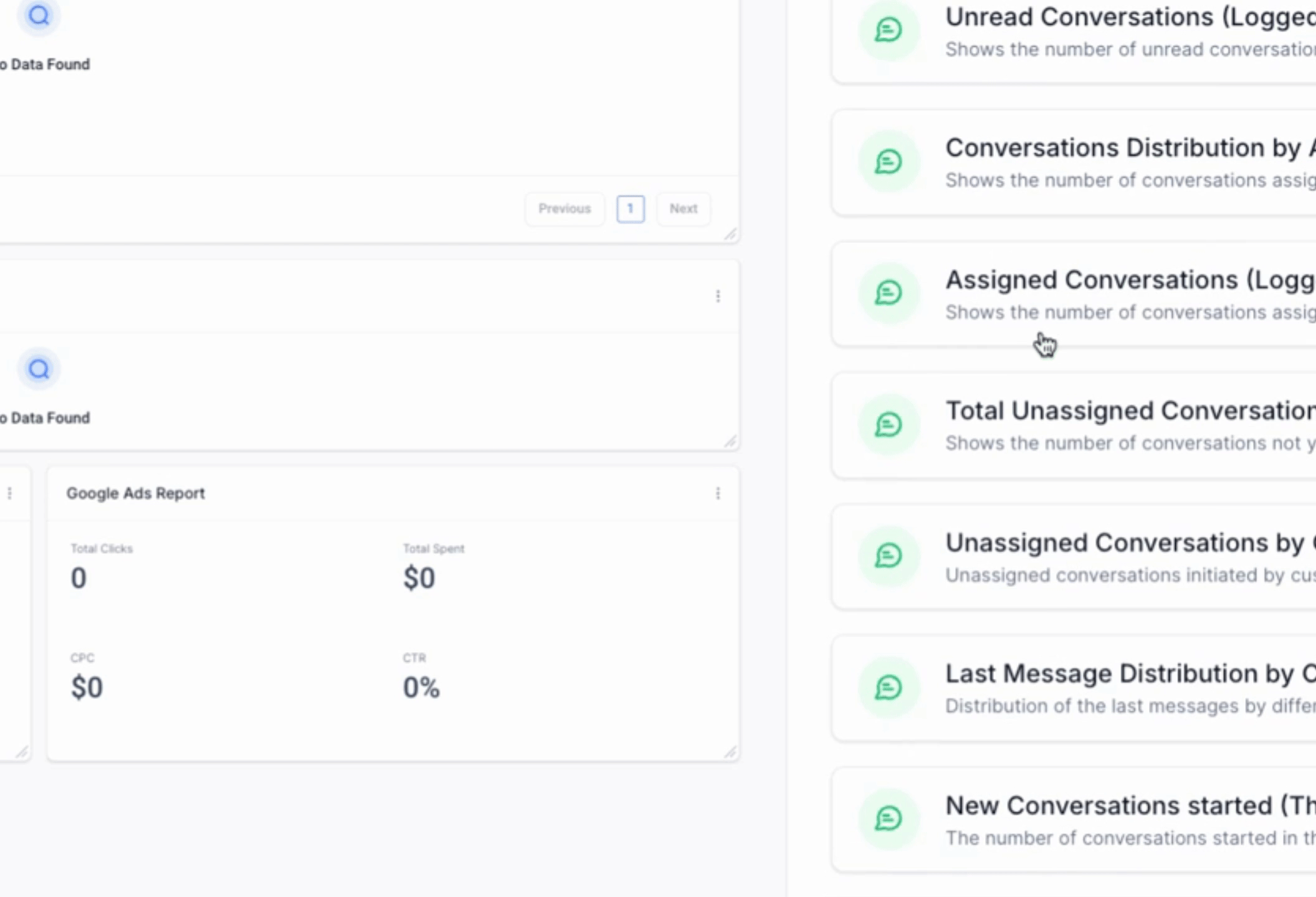The height and width of the screenshot is (897, 1316).
Task: Click magnifier icon in lower No Data widget
Action: [x=39, y=369]
